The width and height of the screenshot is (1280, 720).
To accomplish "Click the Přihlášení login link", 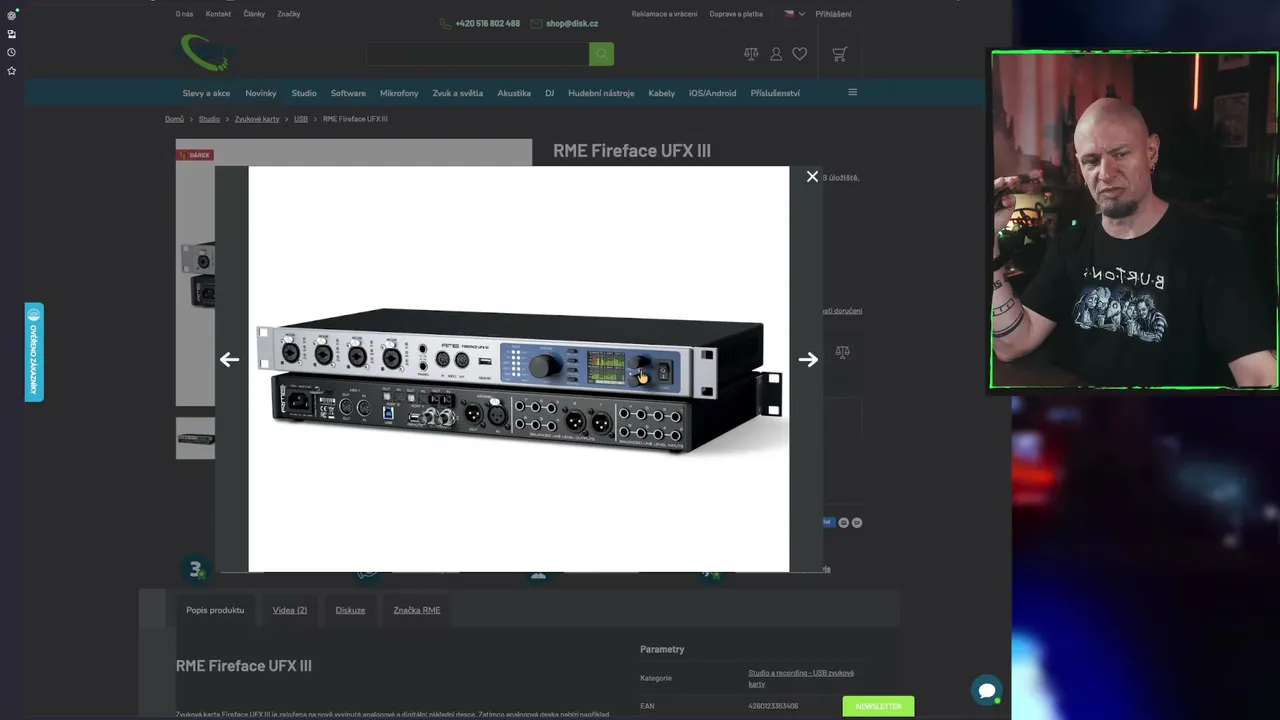I will click(x=834, y=14).
